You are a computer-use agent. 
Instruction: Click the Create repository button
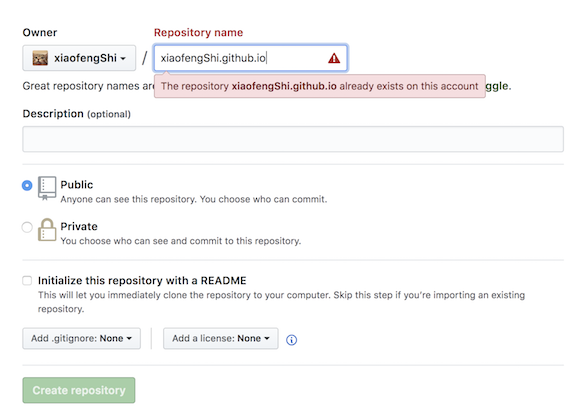tap(79, 390)
